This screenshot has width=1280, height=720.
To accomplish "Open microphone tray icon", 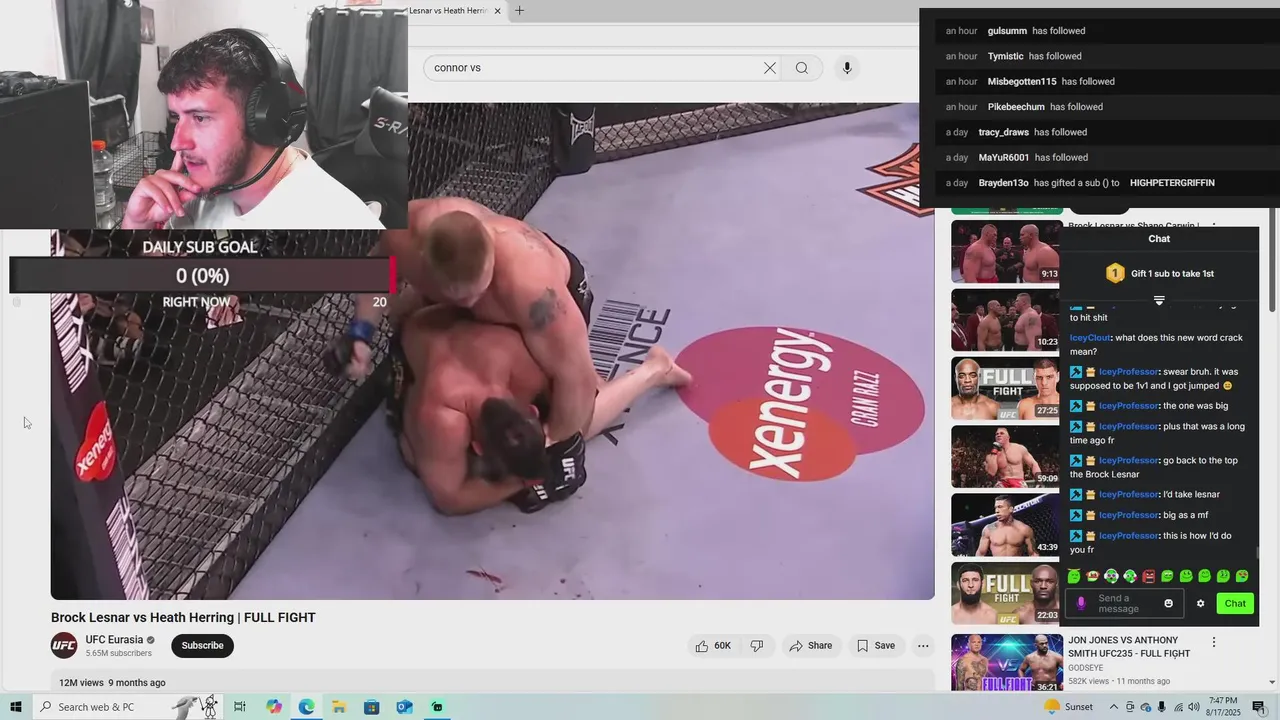I will coord(1162,707).
